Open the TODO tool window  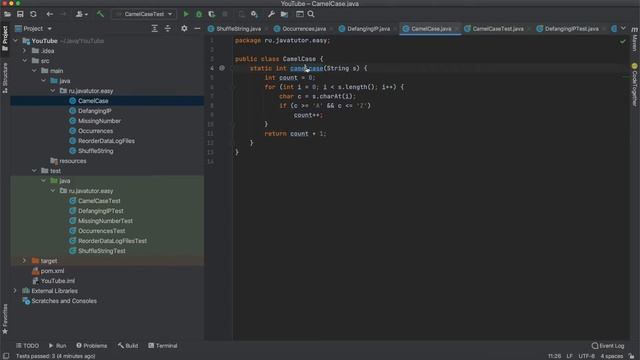point(27,346)
